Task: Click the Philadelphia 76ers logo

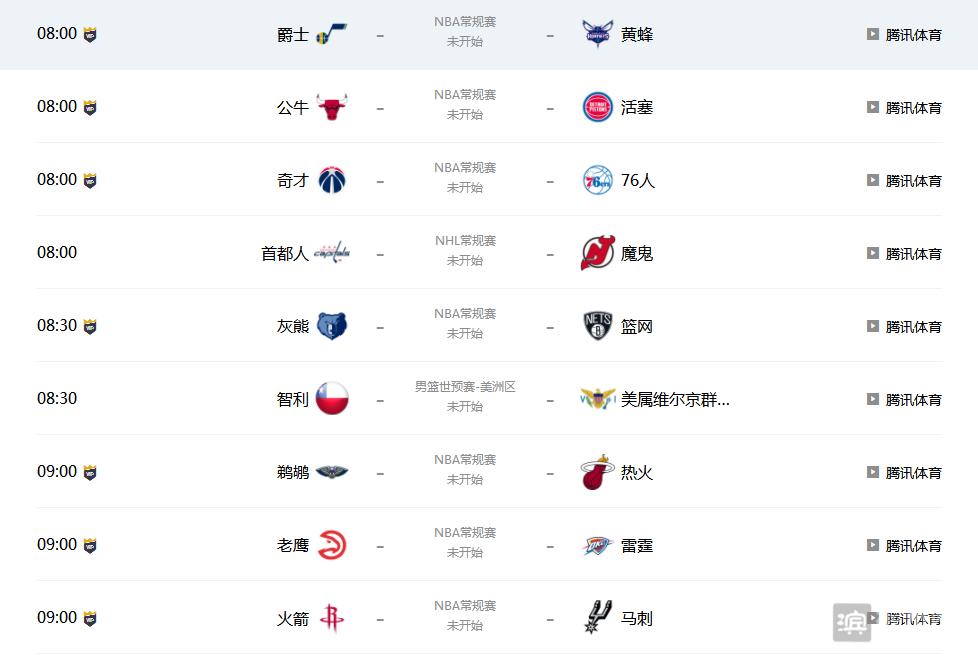Action: [598, 180]
